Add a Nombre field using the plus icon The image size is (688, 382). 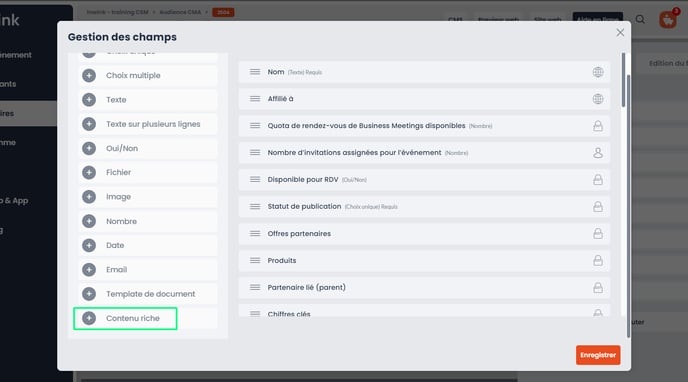(89, 221)
